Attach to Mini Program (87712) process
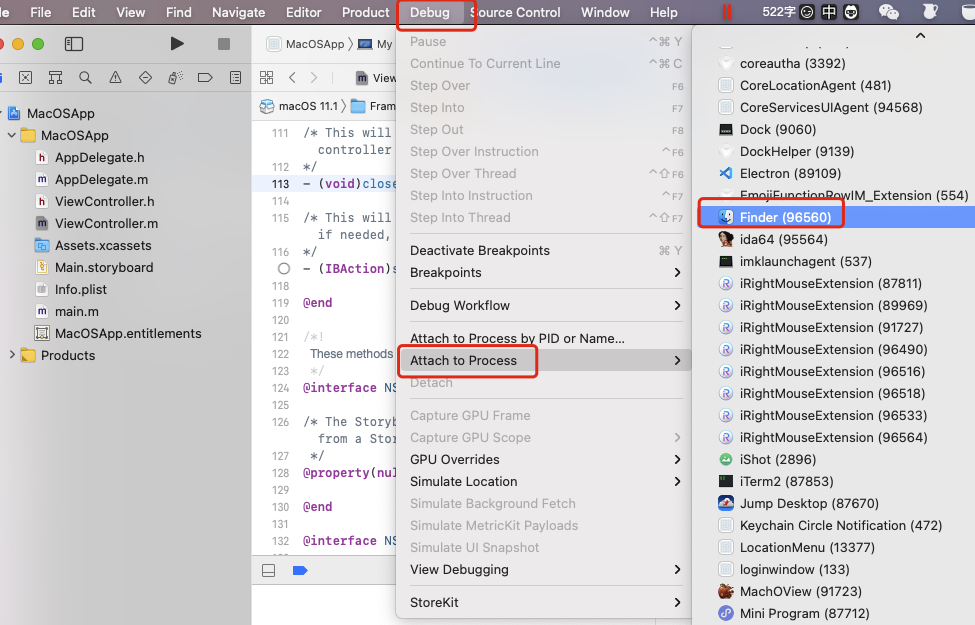The image size is (975, 625). tap(836, 614)
